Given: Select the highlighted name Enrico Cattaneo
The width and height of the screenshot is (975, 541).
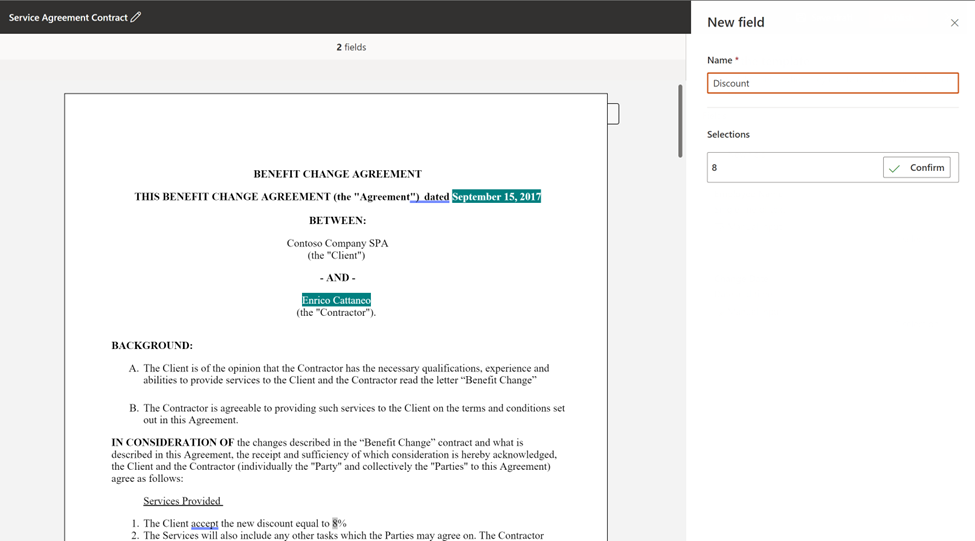Looking at the screenshot, I should pos(336,300).
